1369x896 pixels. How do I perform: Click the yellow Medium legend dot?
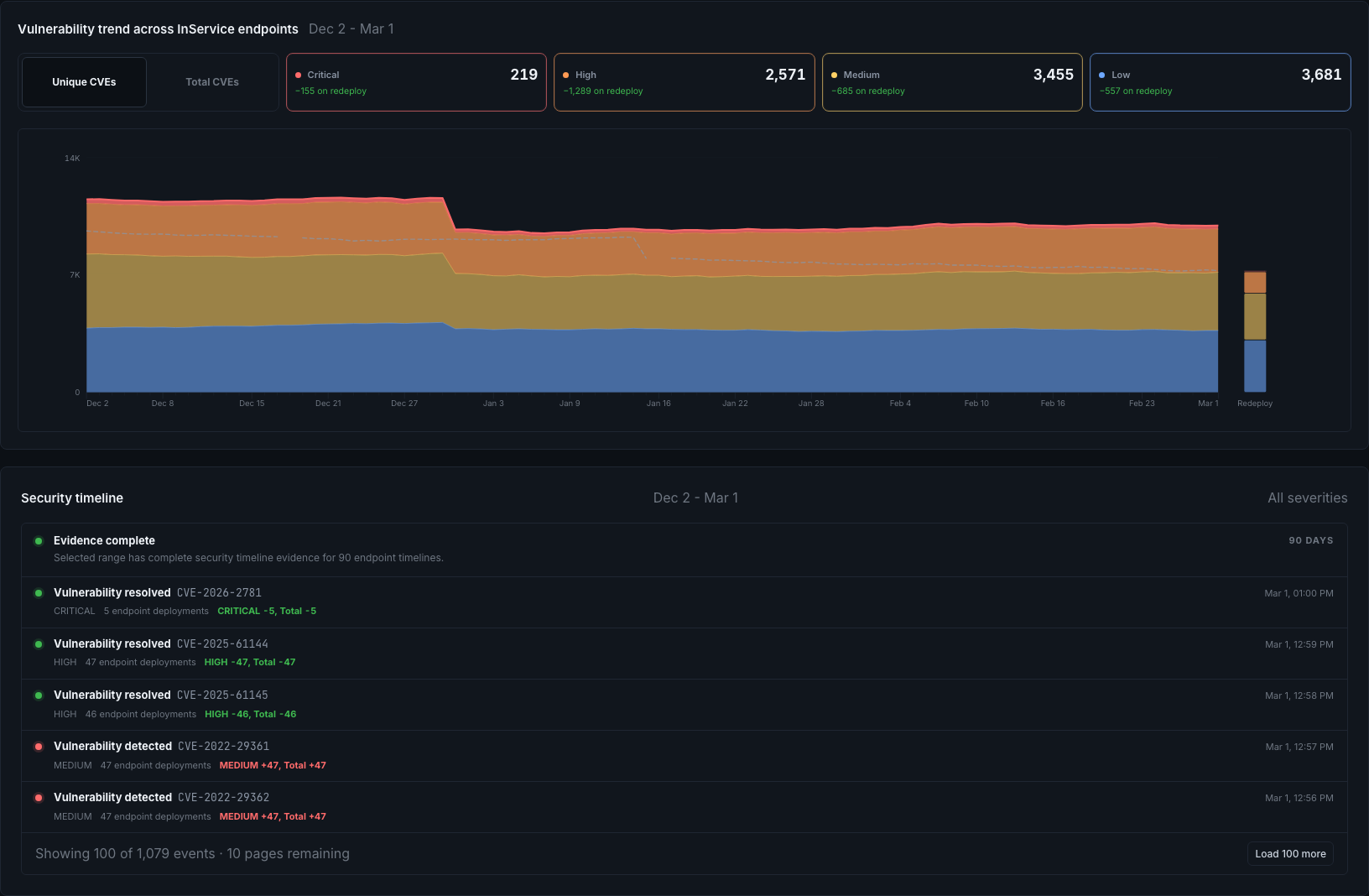pyautogui.click(x=835, y=76)
